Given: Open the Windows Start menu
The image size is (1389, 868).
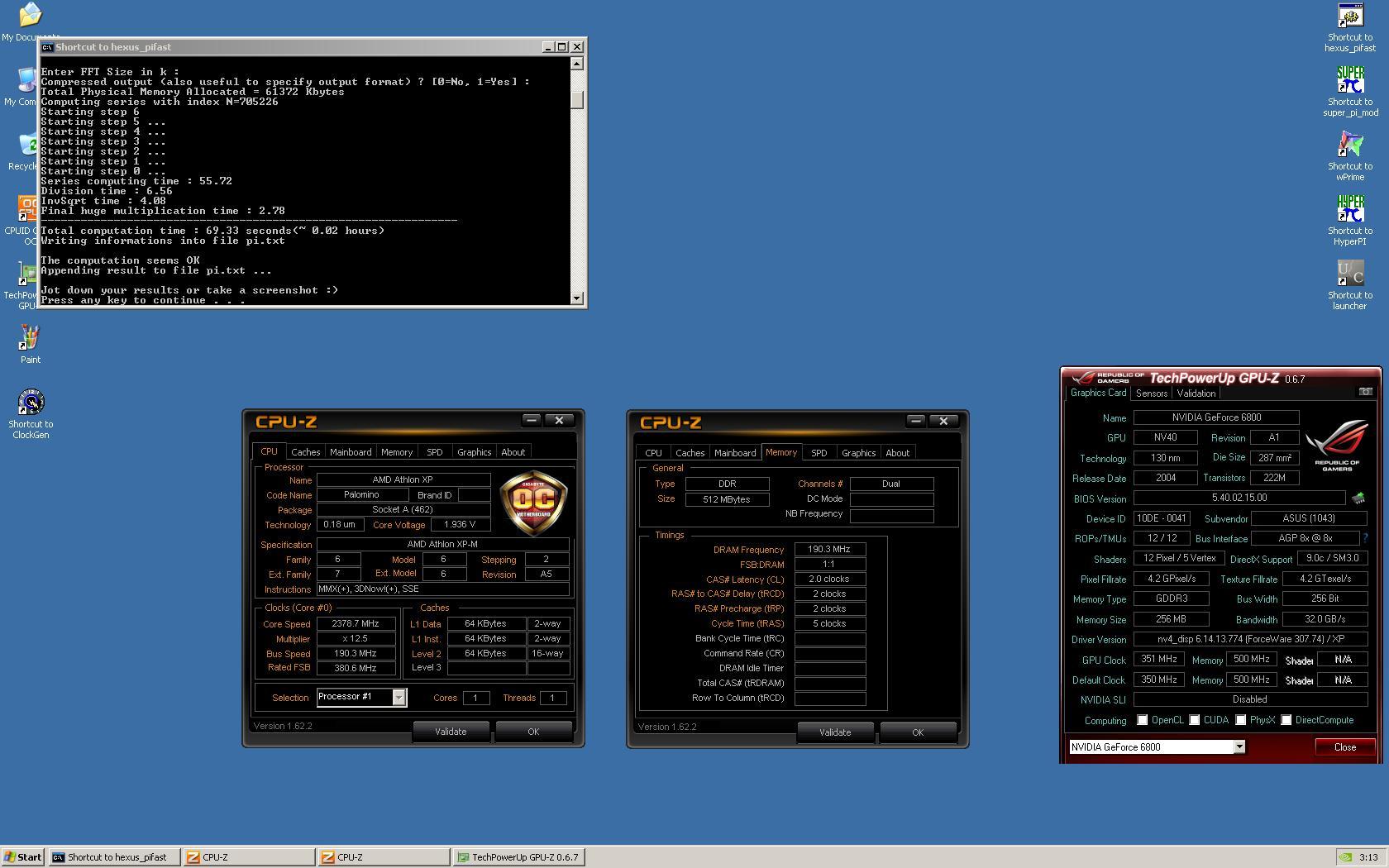Looking at the screenshot, I should [x=22, y=857].
